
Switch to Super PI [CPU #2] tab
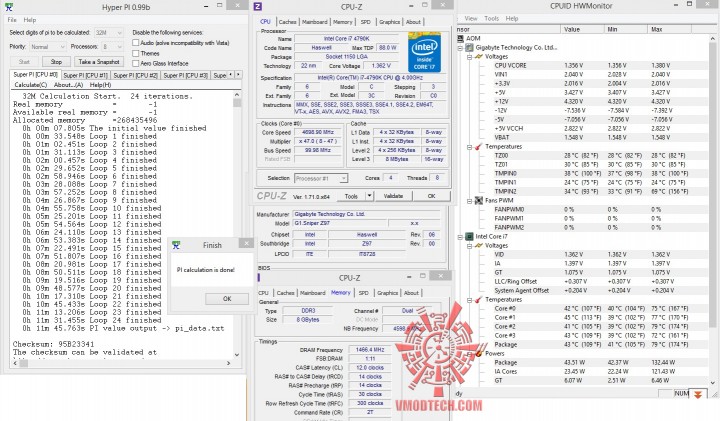coord(135,75)
